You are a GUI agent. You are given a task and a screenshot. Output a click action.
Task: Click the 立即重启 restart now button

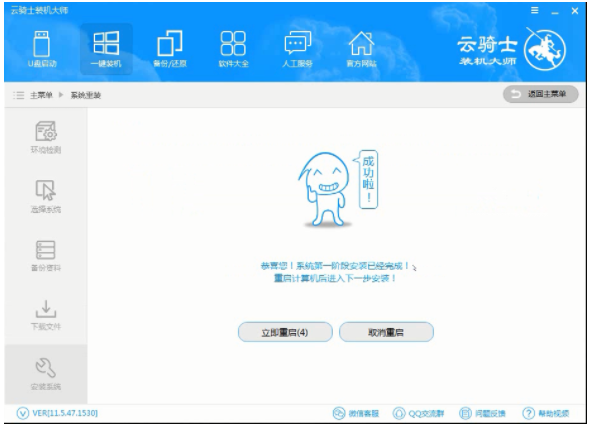285,332
